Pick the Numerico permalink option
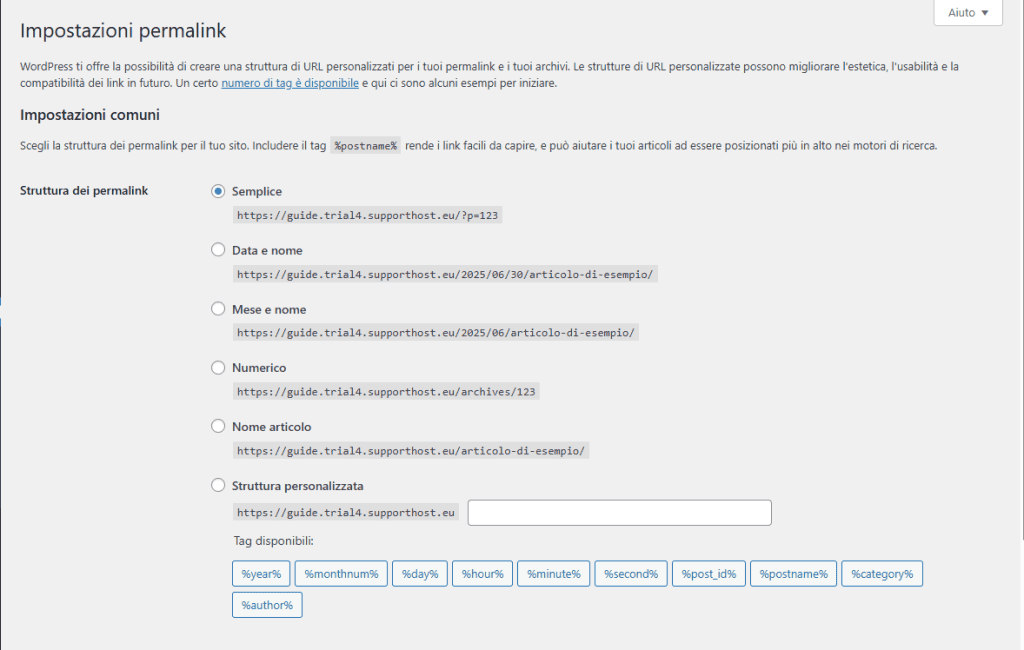This screenshot has width=1024, height=650. point(218,368)
